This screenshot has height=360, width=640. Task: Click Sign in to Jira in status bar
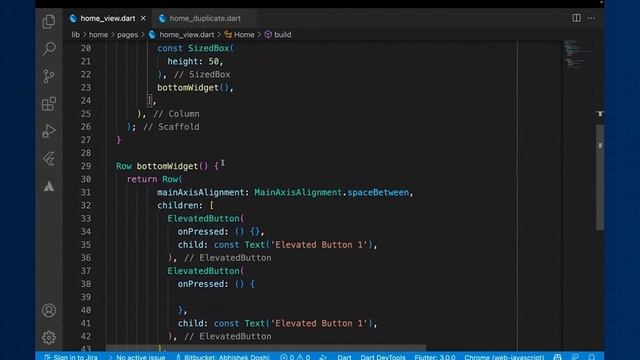pos(71,357)
